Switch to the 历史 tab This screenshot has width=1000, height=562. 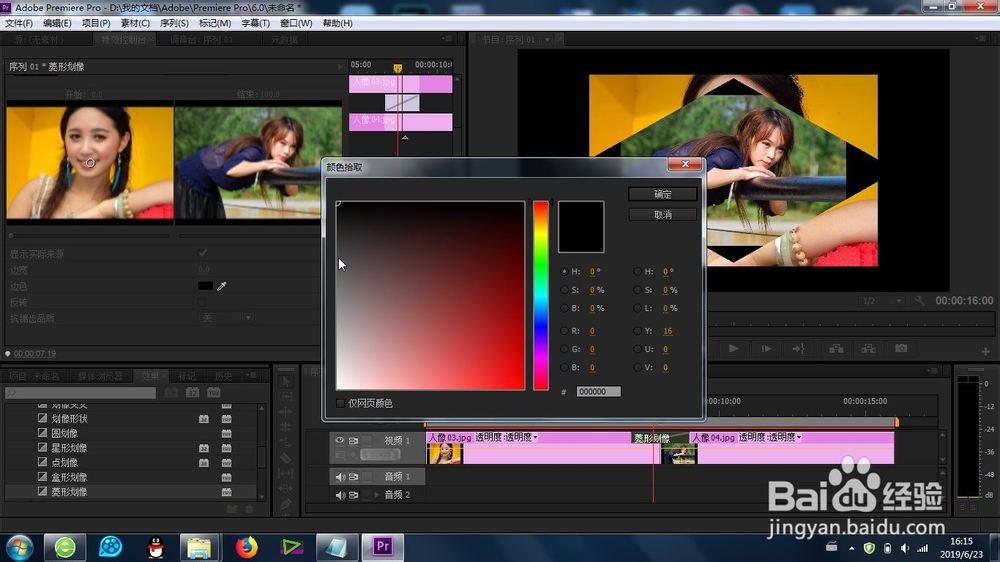coord(224,376)
